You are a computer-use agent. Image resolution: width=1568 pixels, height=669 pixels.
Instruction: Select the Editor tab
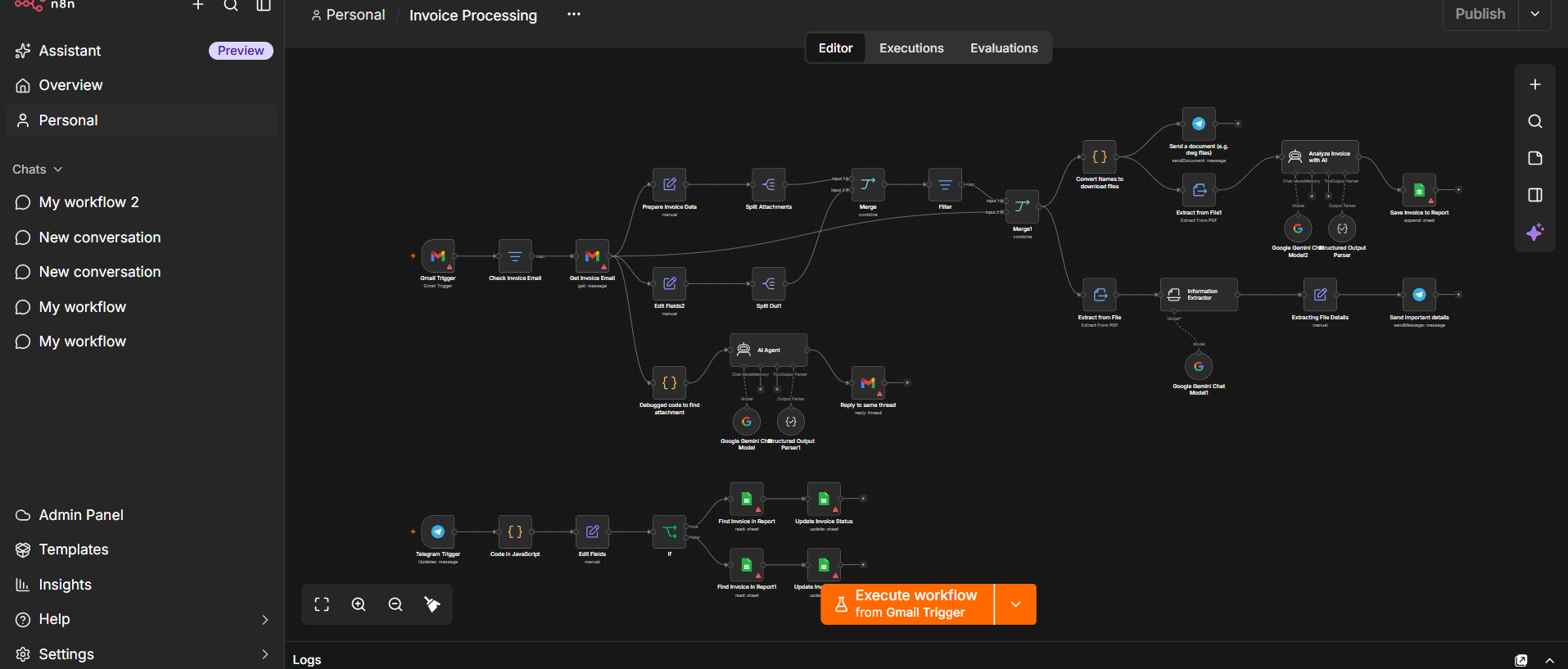835,48
